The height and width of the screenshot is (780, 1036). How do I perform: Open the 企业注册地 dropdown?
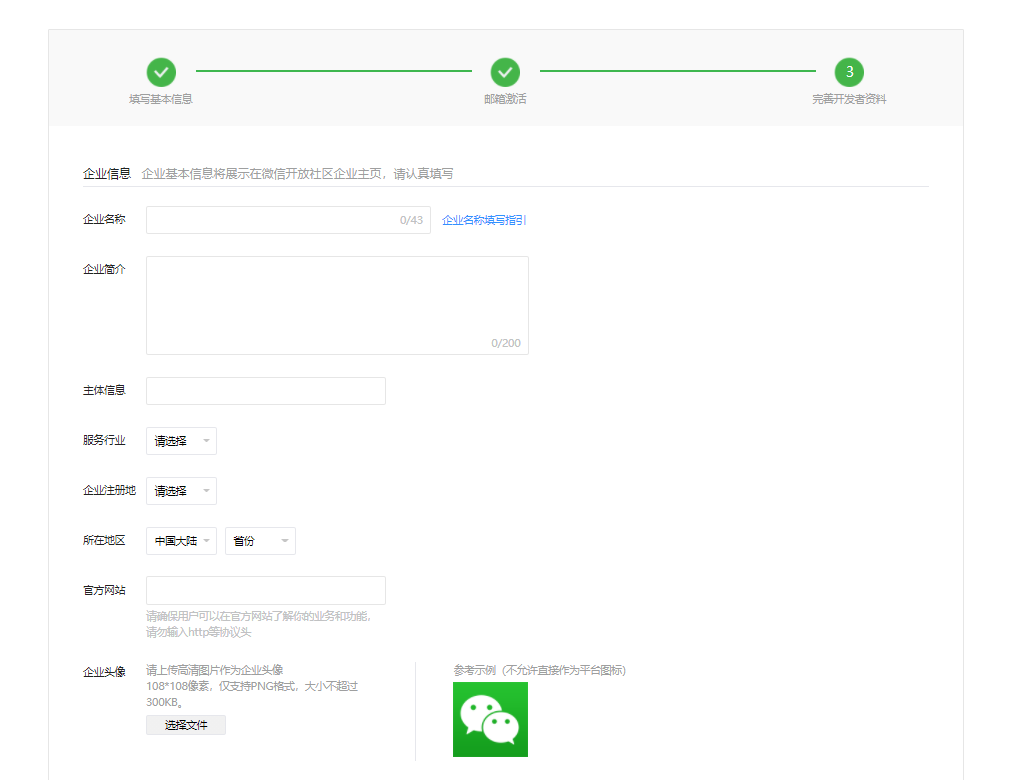tap(181, 491)
